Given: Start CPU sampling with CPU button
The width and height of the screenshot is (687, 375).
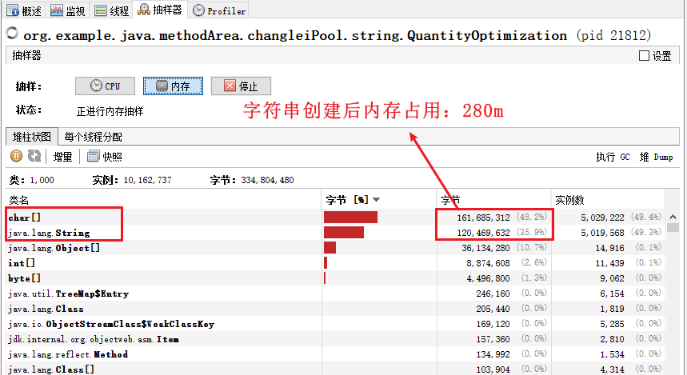Looking at the screenshot, I should pyautogui.click(x=105, y=86).
